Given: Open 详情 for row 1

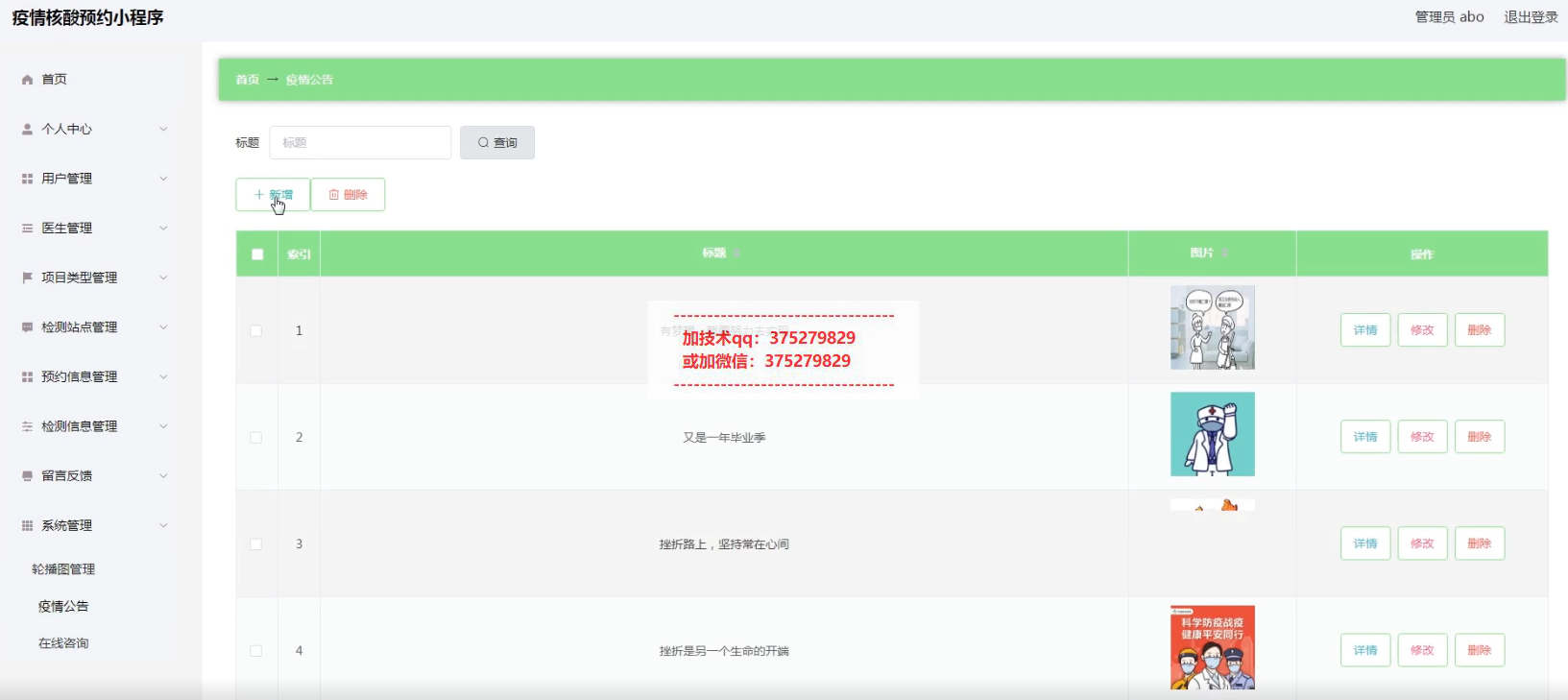Looking at the screenshot, I should [x=1365, y=330].
